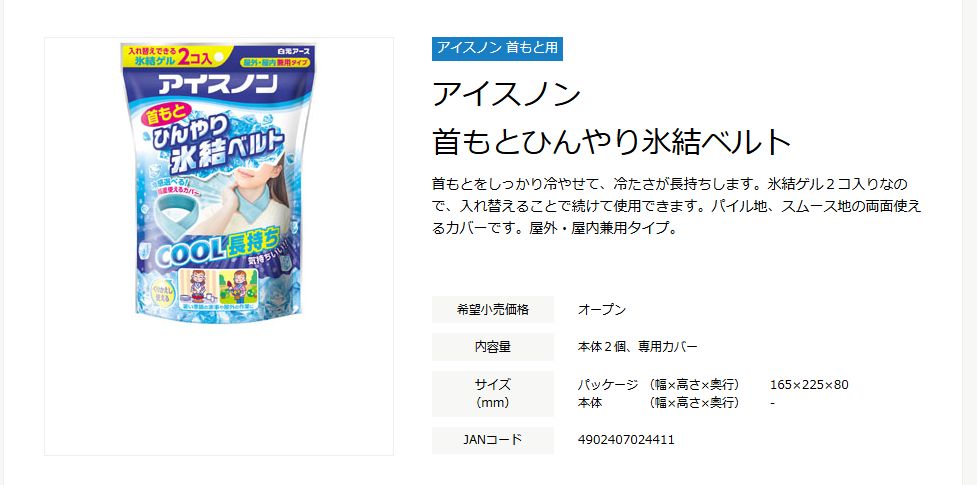Click the JAN code number 4902407024411

pyautogui.click(x=626, y=440)
